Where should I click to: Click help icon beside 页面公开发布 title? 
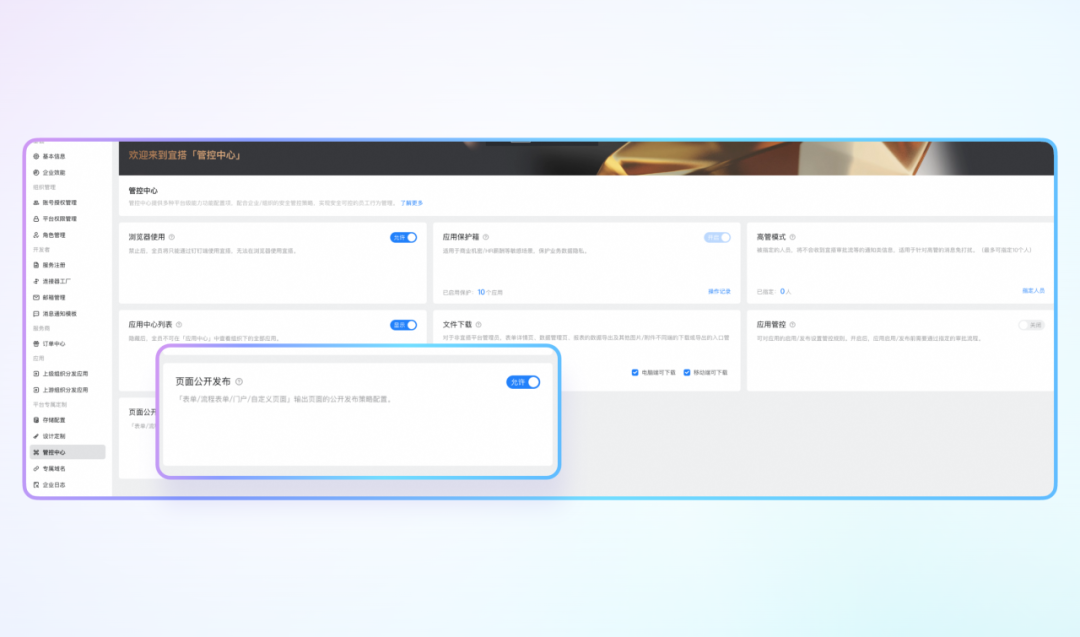239,382
